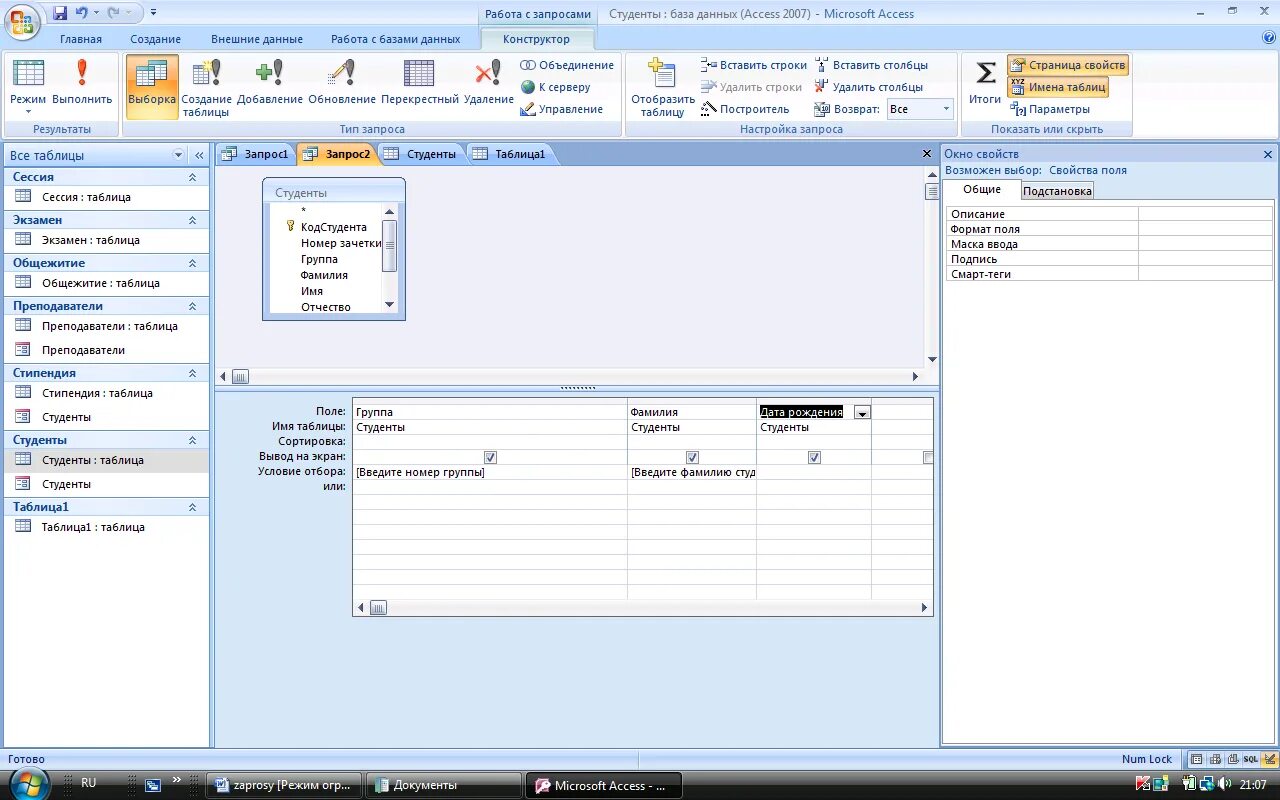Viewport: 1280px width, 800px height.
Task: Click Объединение union query
Action: (567, 65)
